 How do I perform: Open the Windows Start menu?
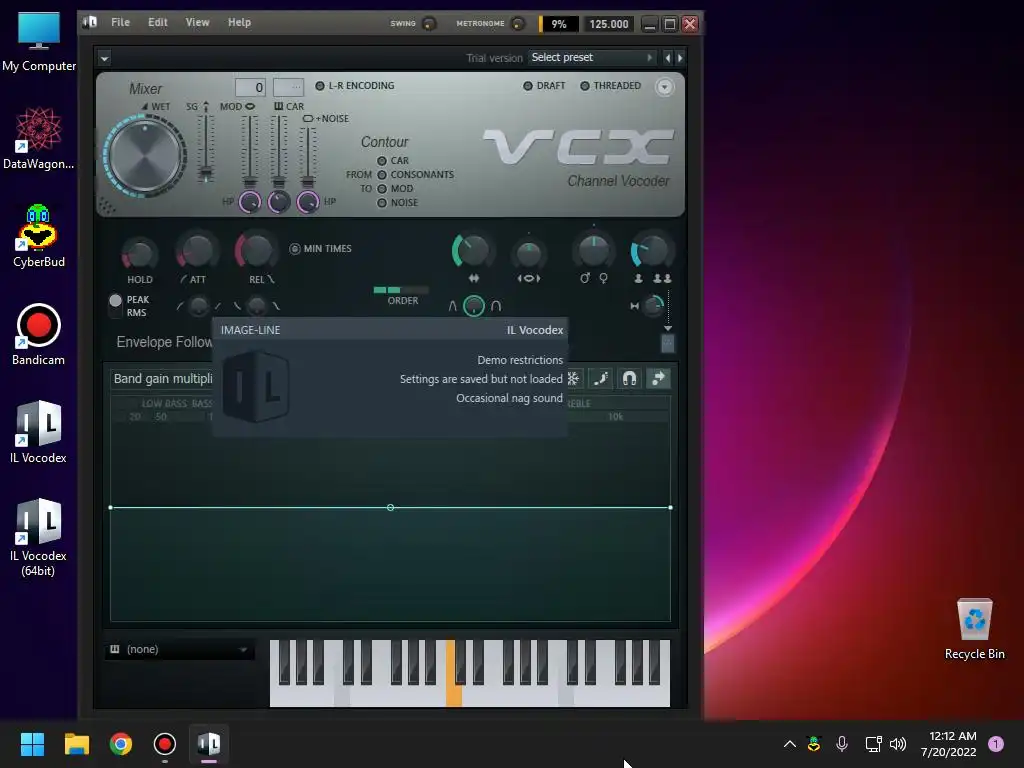[32, 744]
